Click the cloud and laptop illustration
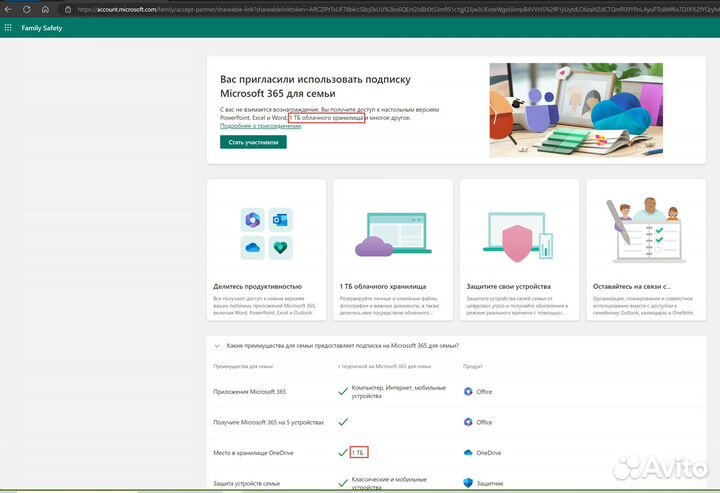 [393, 235]
